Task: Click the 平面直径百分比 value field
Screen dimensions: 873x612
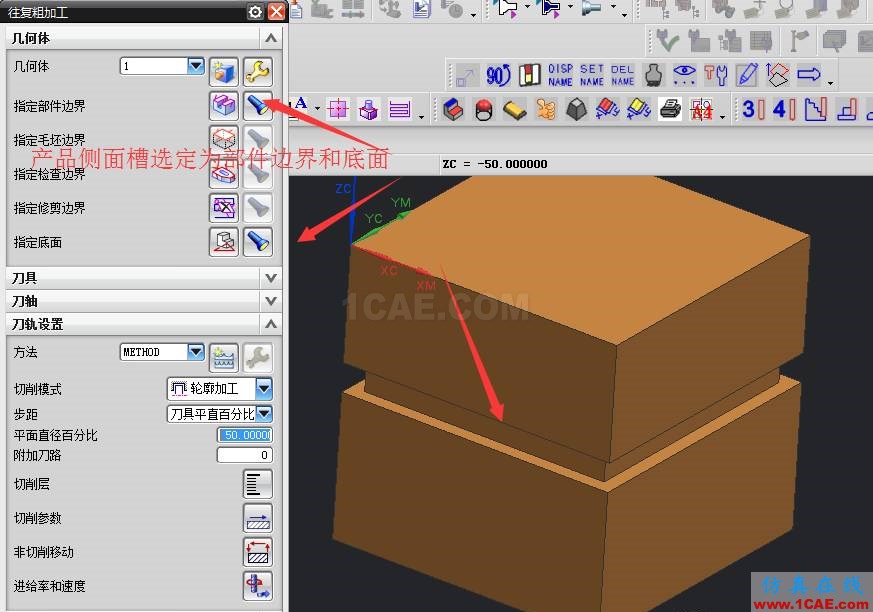Action: (244, 435)
